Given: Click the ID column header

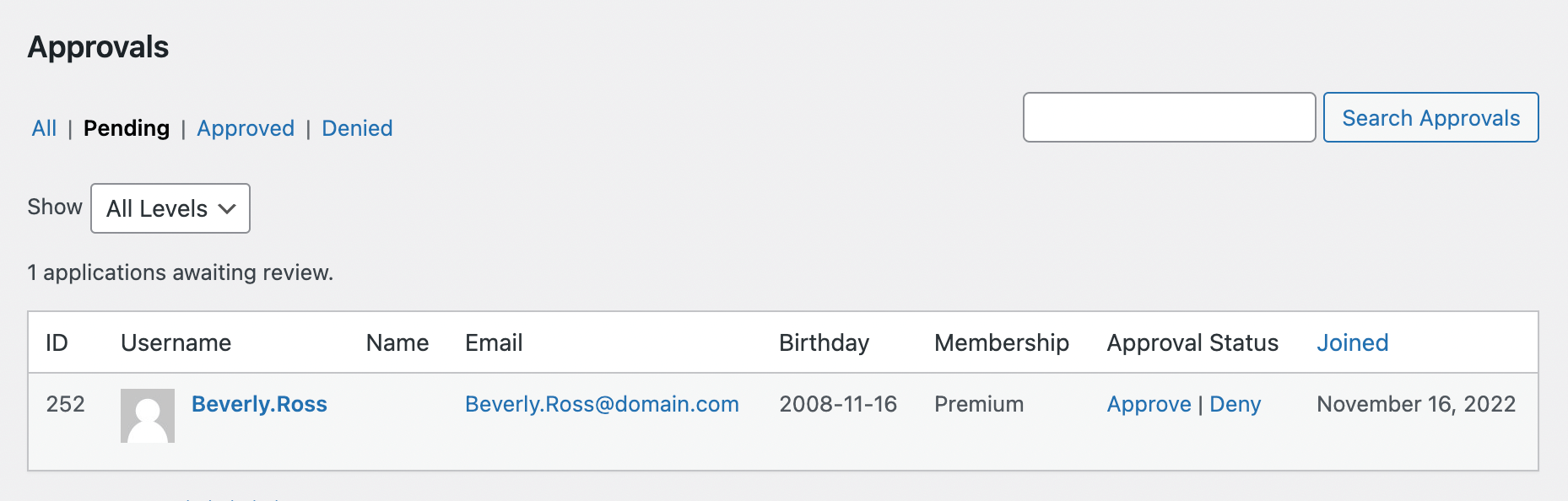Looking at the screenshot, I should pos(57,343).
